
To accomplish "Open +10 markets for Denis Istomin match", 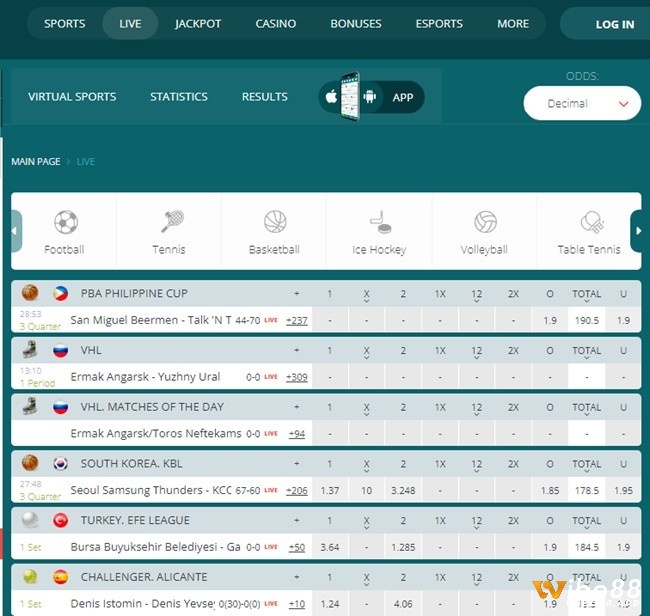I will (x=297, y=604).
